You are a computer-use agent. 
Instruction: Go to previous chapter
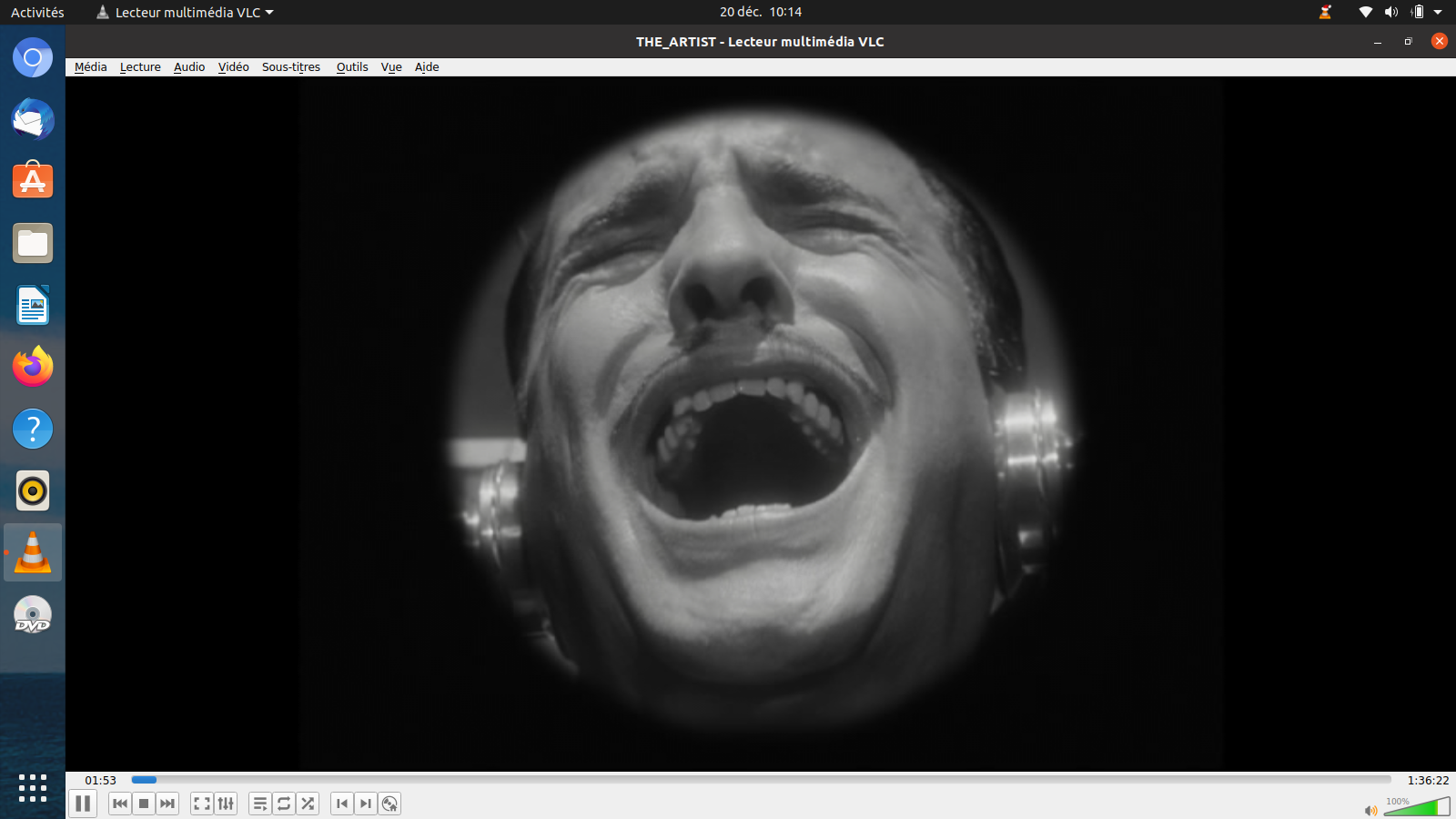click(x=342, y=804)
